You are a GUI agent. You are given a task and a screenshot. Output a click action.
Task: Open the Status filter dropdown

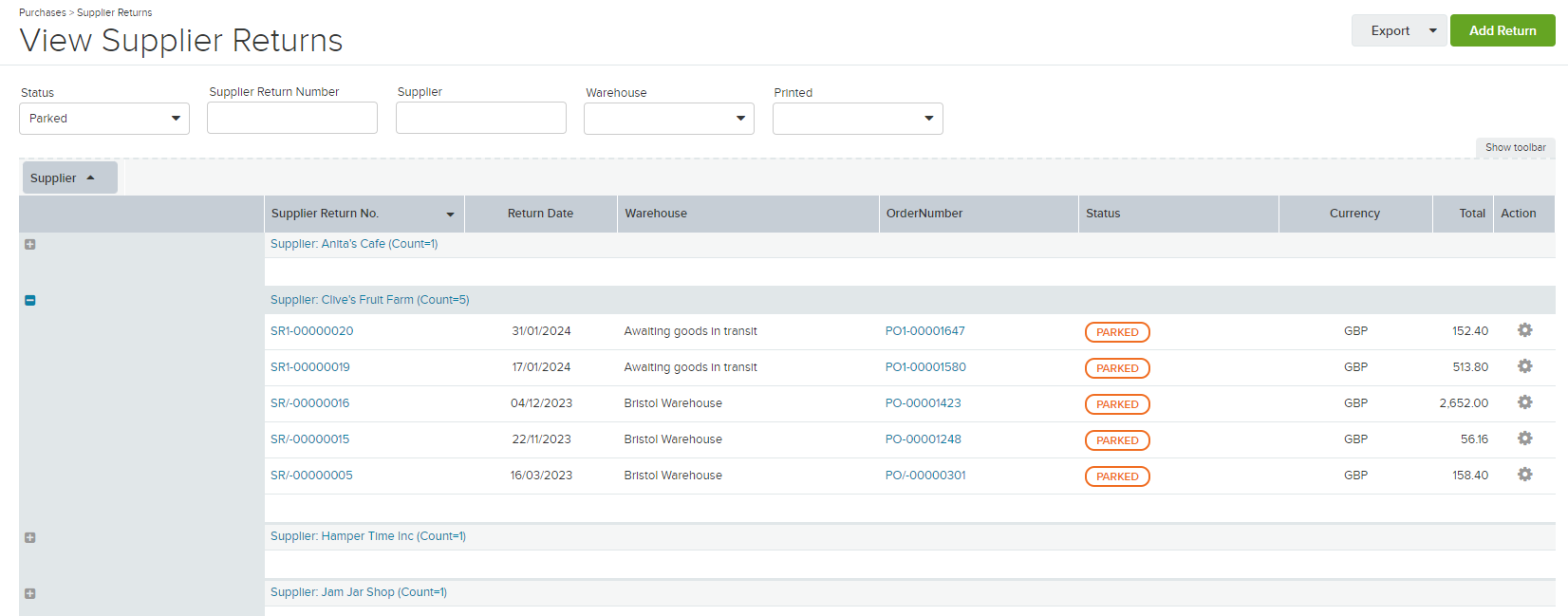point(104,119)
